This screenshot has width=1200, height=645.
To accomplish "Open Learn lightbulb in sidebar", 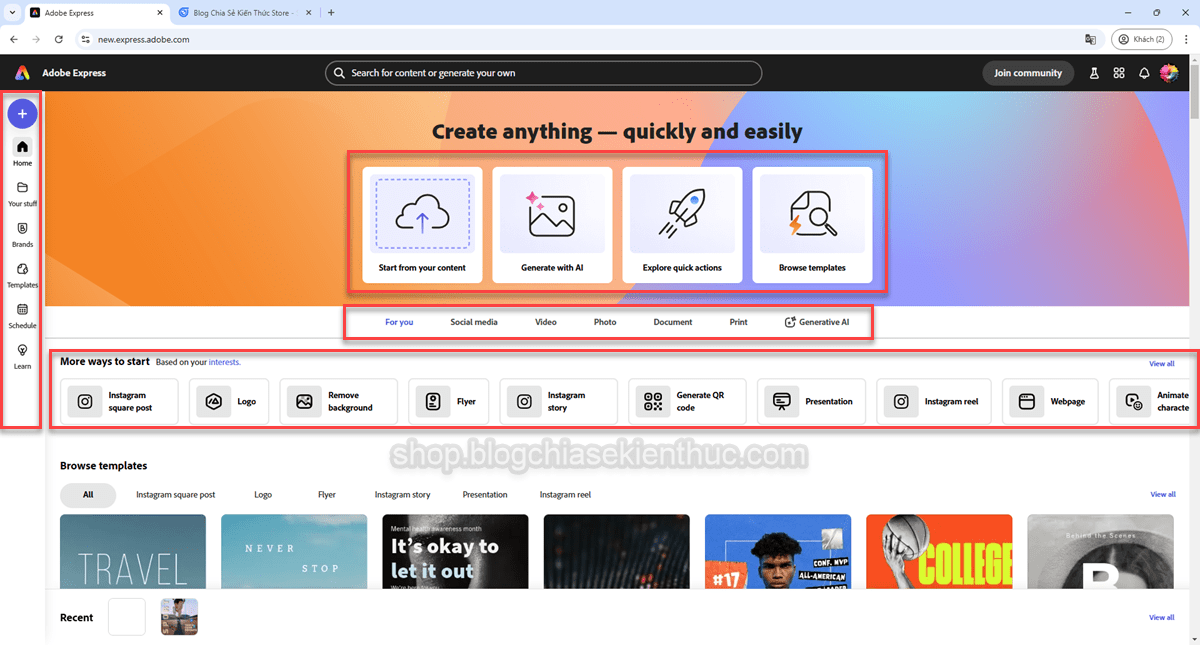I will point(22,357).
